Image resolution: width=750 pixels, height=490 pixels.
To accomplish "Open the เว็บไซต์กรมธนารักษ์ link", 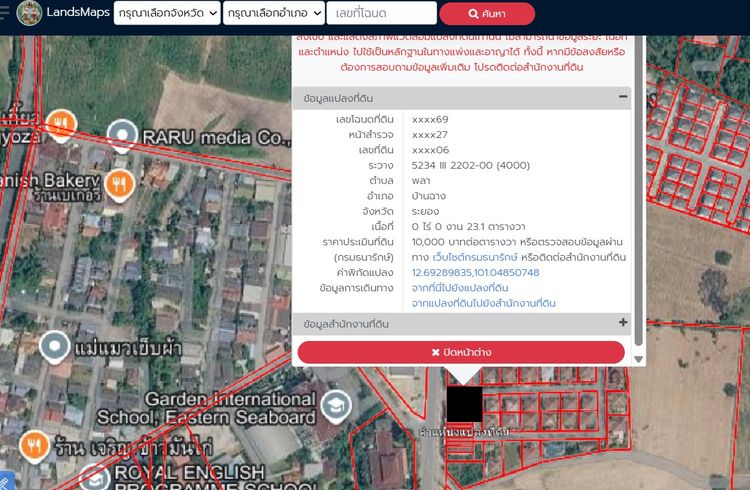I will pyautogui.click(x=474, y=257).
